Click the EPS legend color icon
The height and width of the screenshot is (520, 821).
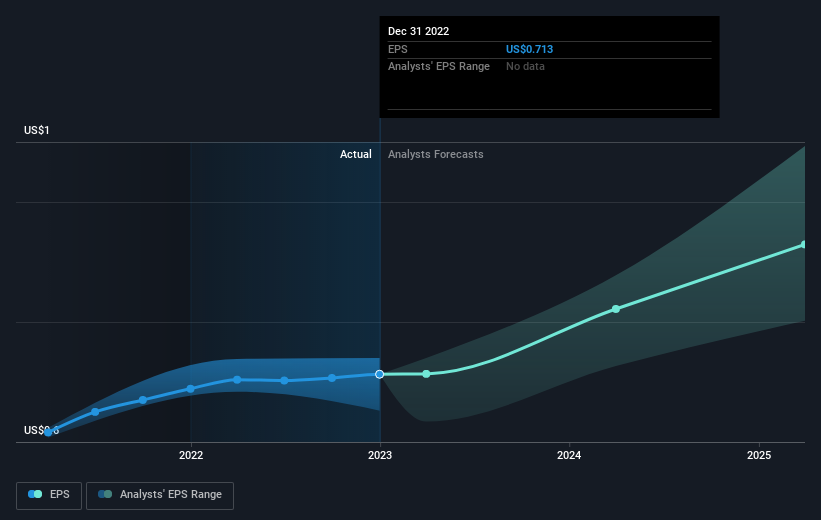click(35, 494)
